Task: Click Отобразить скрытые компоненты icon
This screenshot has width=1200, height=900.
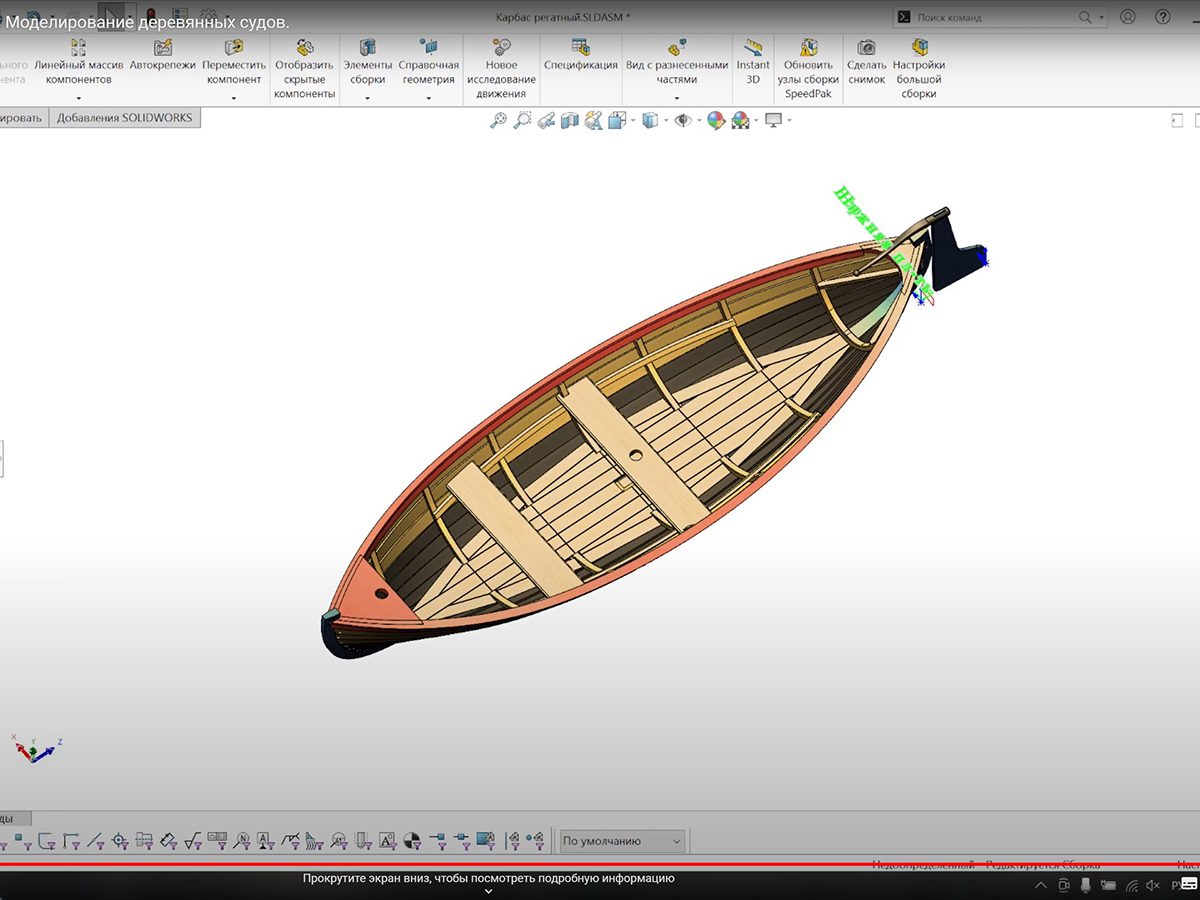Action: [304, 48]
